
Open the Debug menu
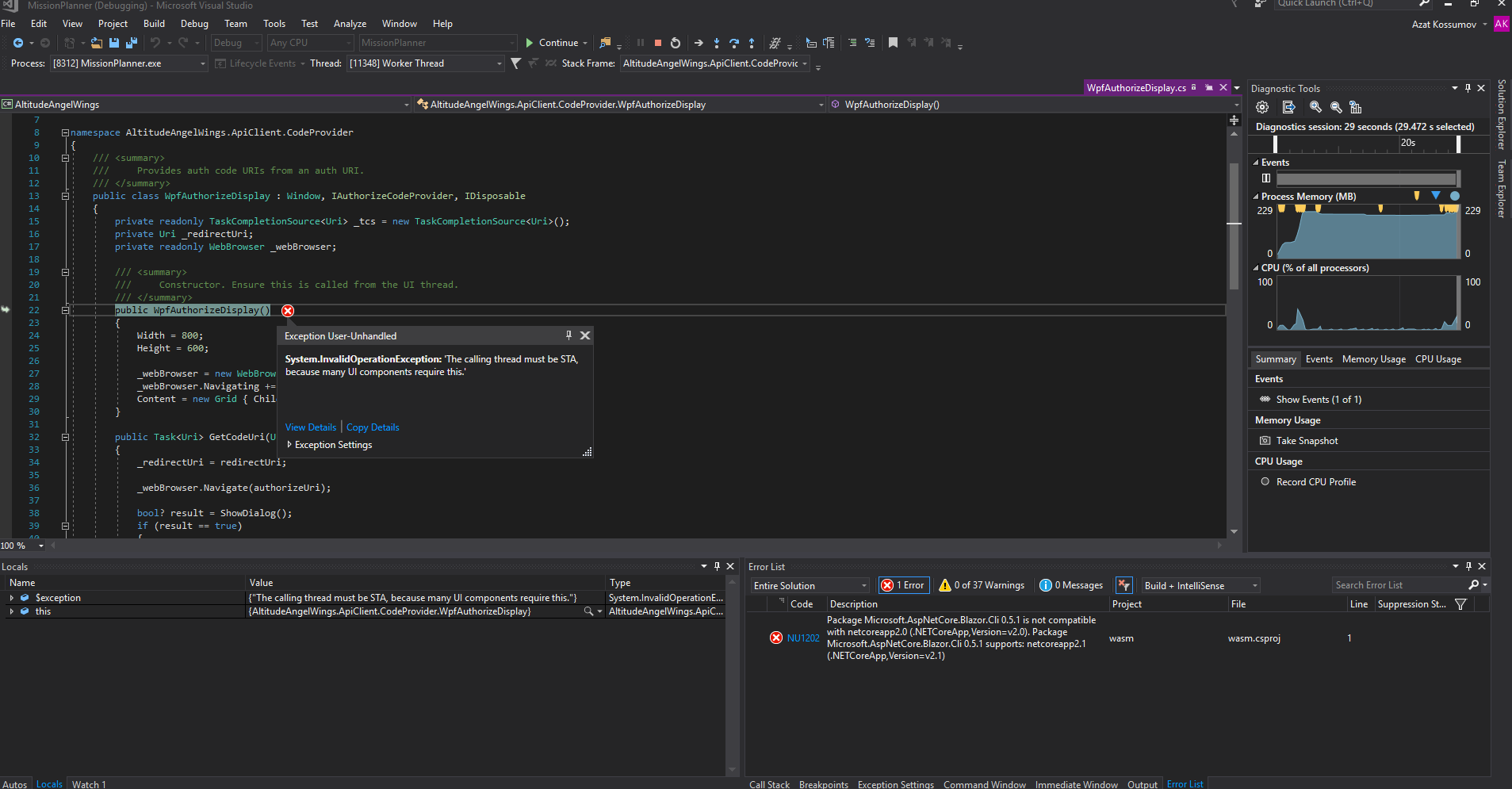pyautogui.click(x=194, y=24)
